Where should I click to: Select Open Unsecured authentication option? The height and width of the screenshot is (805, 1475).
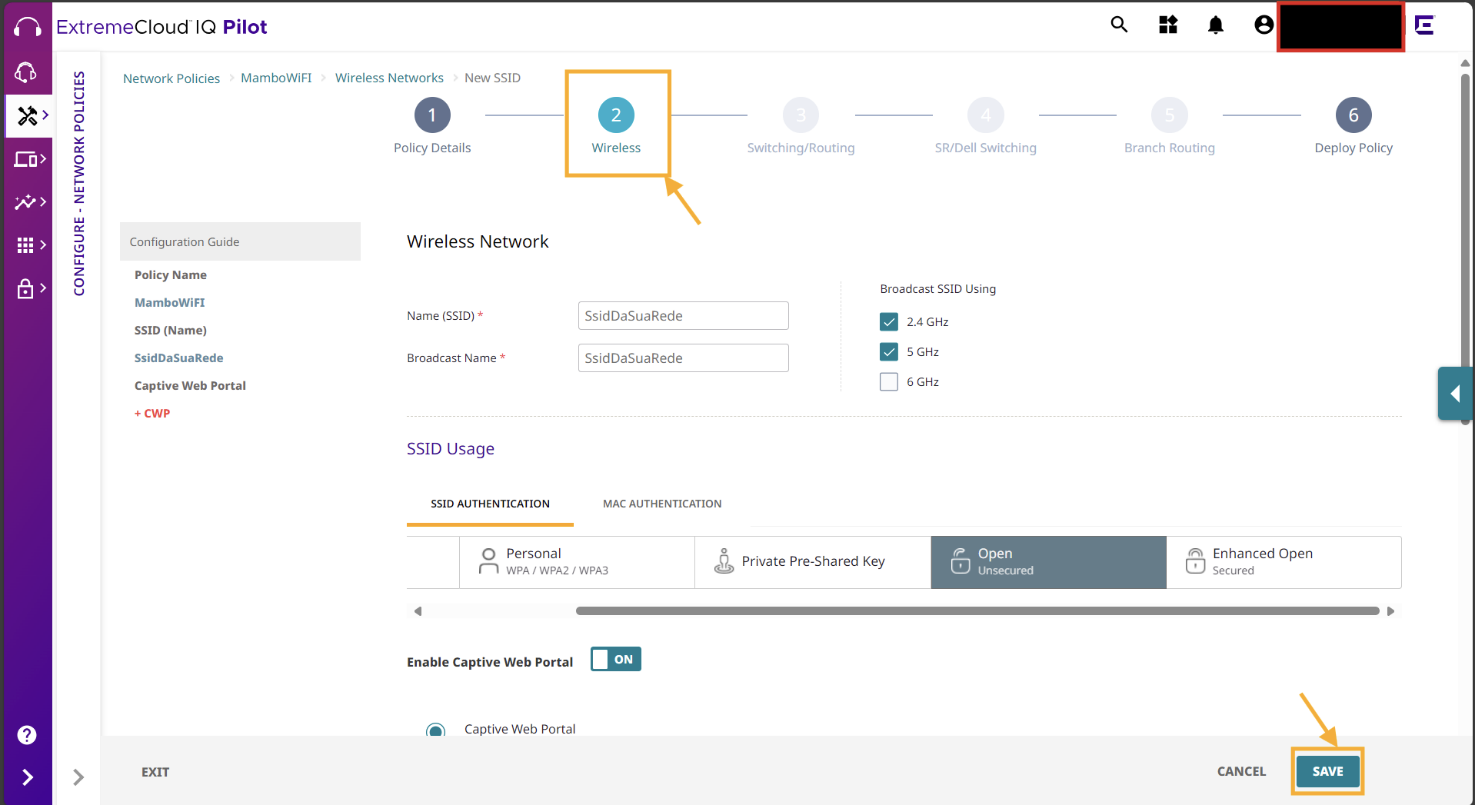tap(1048, 562)
